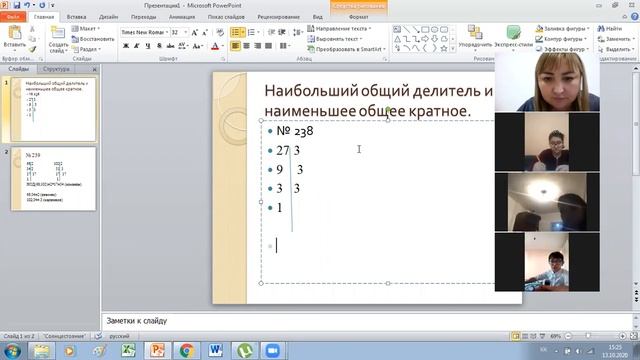This screenshot has width=640, height=360.
Task: Open Times New Roman font name dropdown
Action: click(x=167, y=32)
